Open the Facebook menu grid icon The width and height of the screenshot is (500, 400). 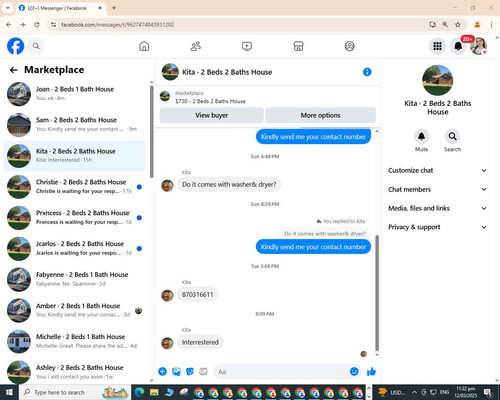pyautogui.click(x=437, y=46)
